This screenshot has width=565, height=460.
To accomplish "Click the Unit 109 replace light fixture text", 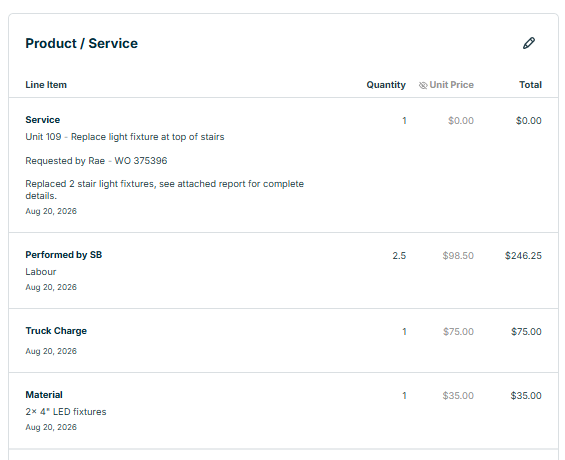I will tap(125, 137).
